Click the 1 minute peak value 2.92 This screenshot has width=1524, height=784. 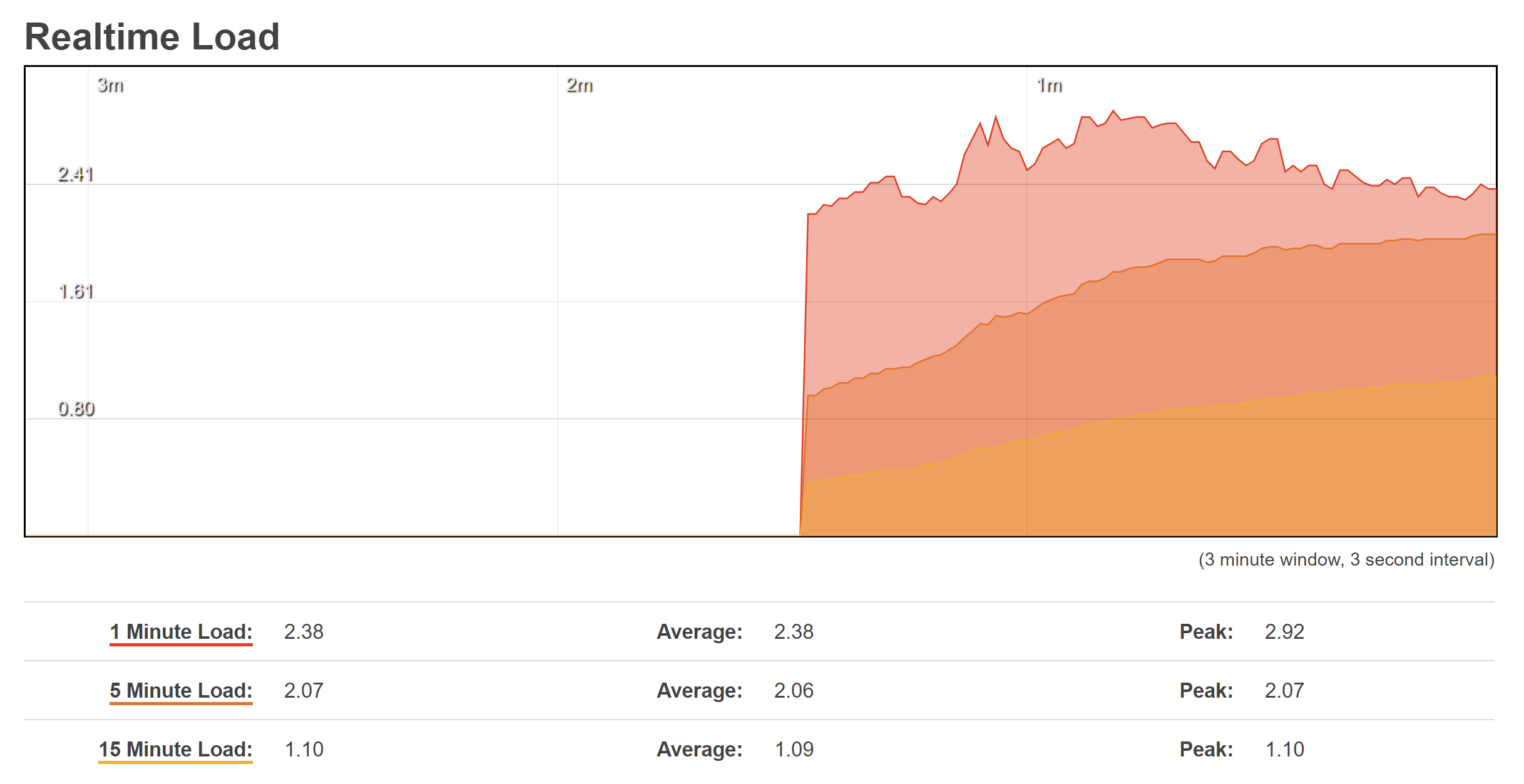click(1284, 631)
